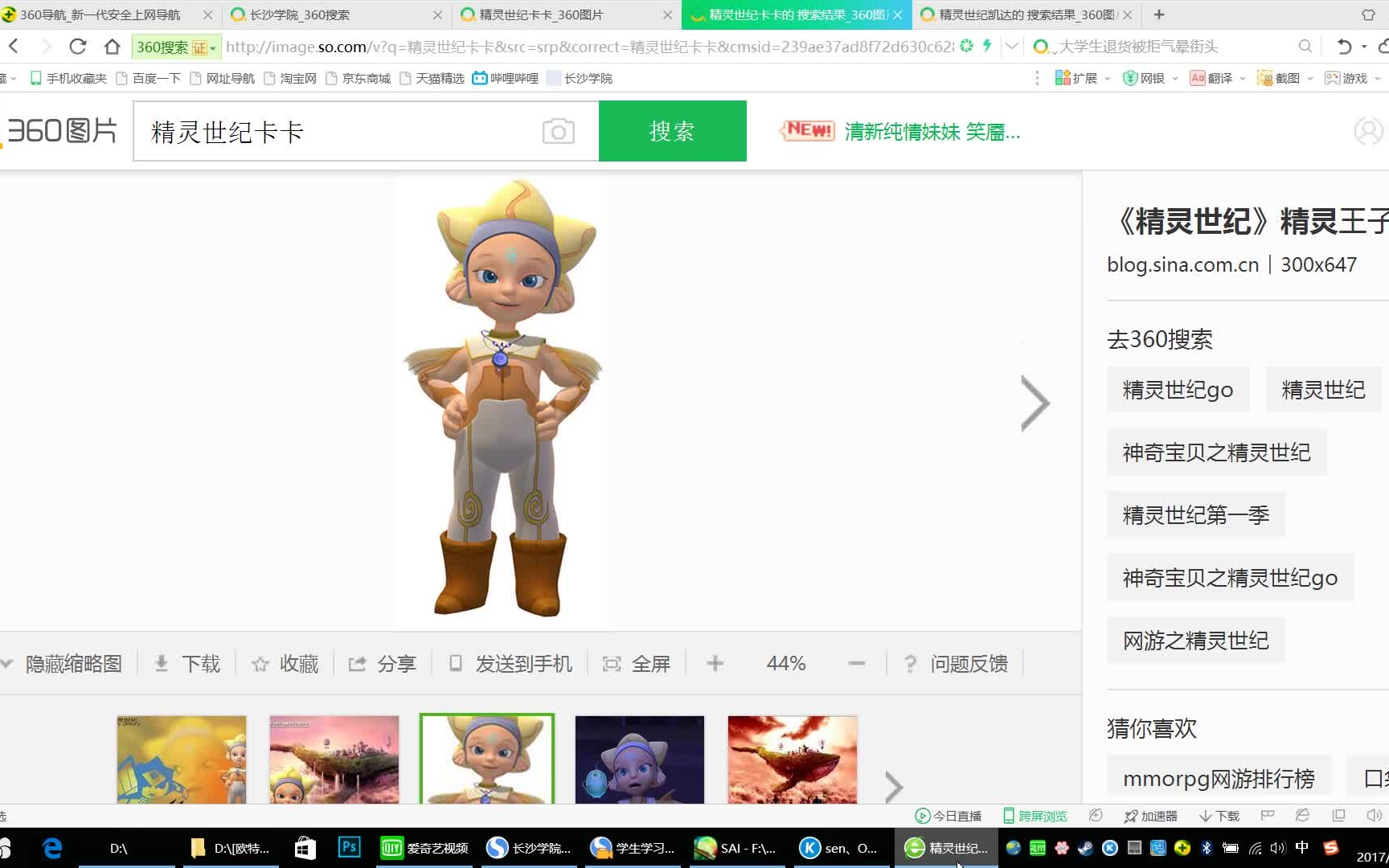
Task: Toggle 隐藏缩略图 to hide the thumbnail strip
Action: point(72,663)
